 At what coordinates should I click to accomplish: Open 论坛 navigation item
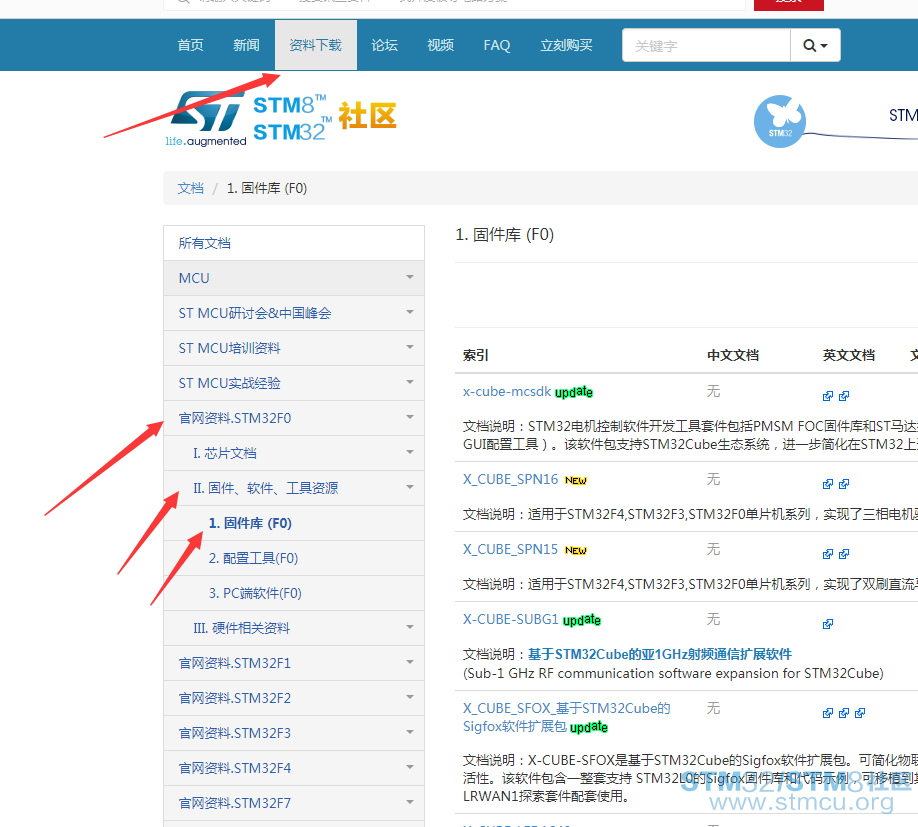[384, 45]
